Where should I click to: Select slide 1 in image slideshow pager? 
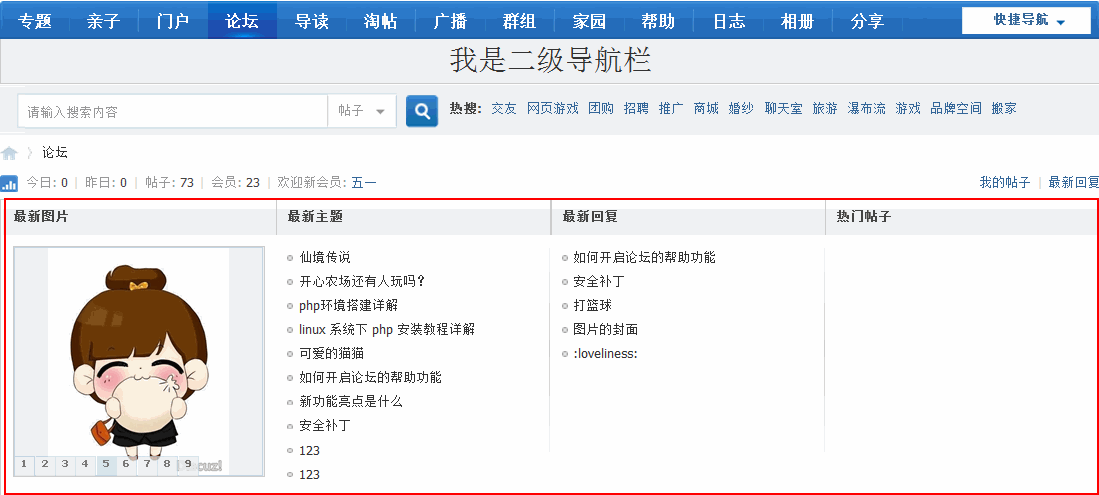click(23, 464)
